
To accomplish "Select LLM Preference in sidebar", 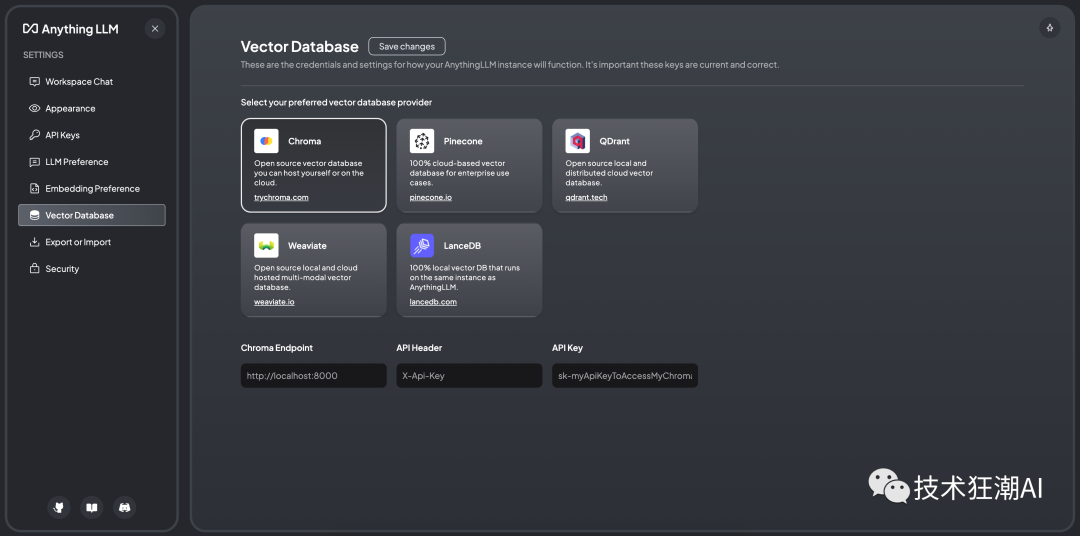I will [x=76, y=162].
